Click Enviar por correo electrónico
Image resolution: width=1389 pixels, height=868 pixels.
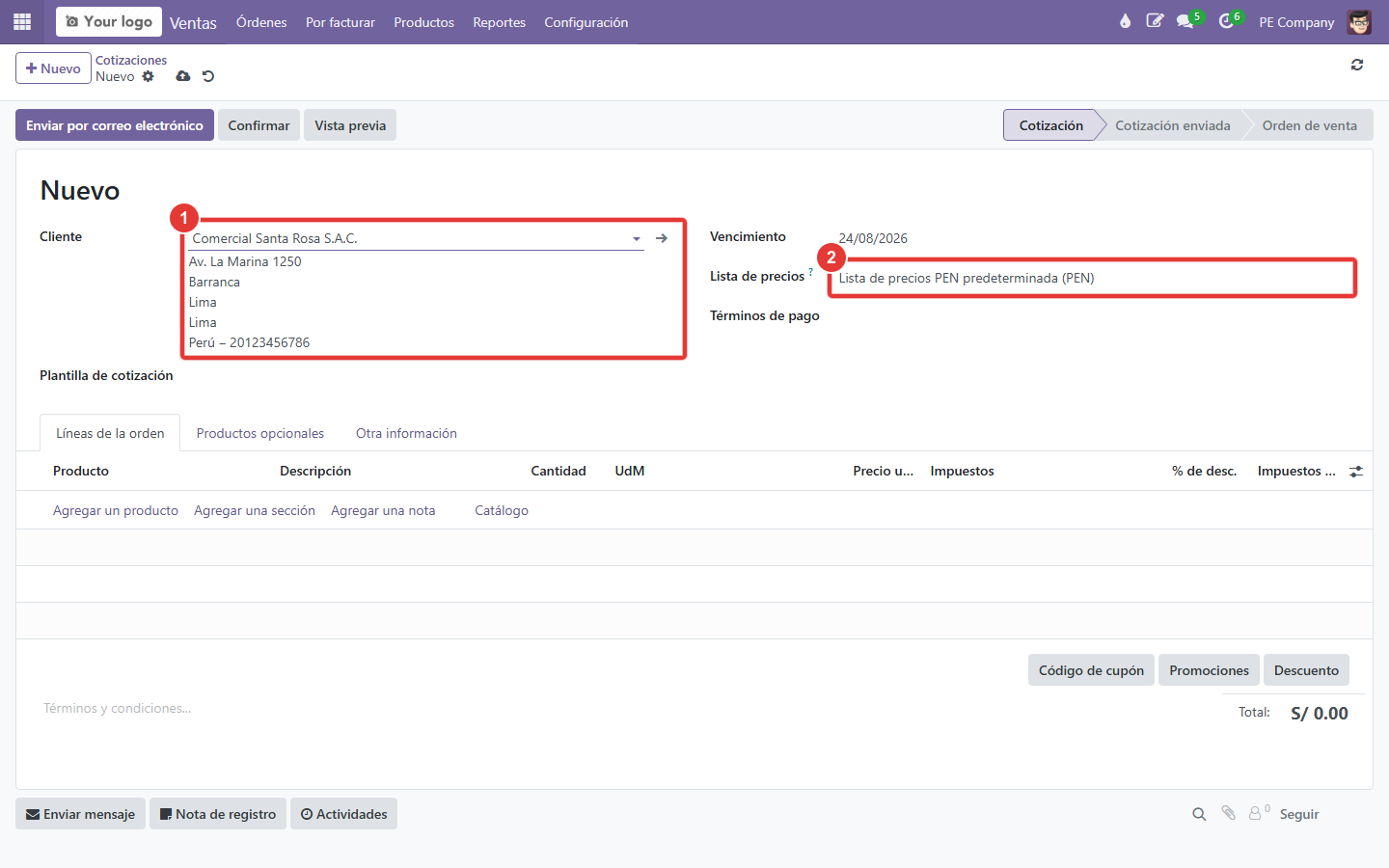coord(115,125)
